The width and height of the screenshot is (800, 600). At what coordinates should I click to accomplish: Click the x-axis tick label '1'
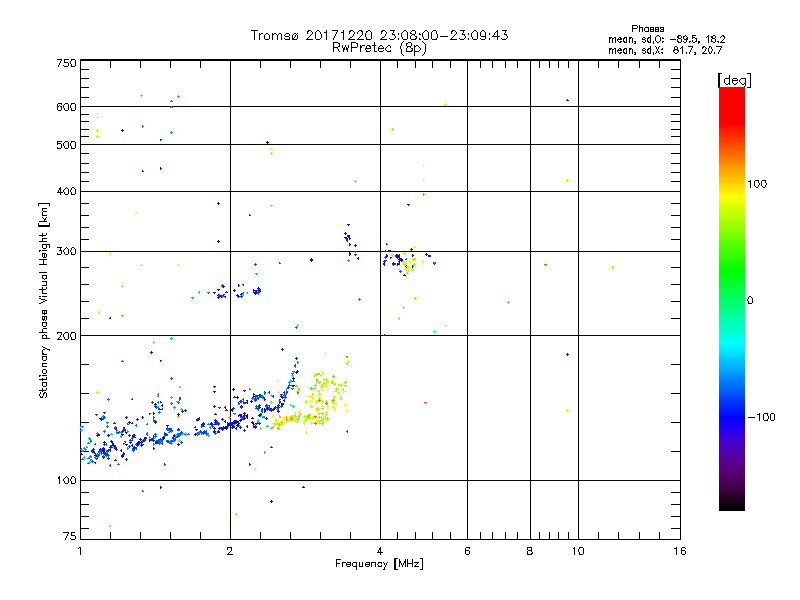(80, 551)
